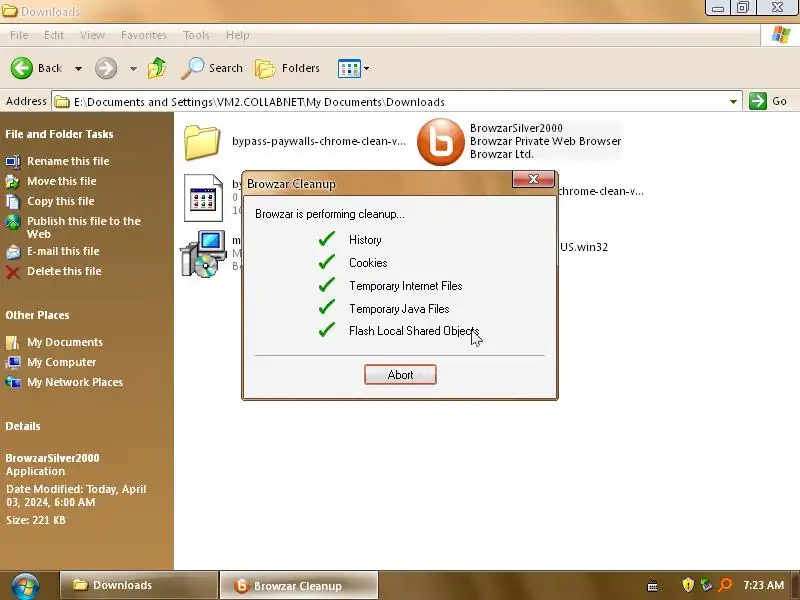
Task: Click the BrowzarSilver2000 file name text
Action: click(x=516, y=128)
